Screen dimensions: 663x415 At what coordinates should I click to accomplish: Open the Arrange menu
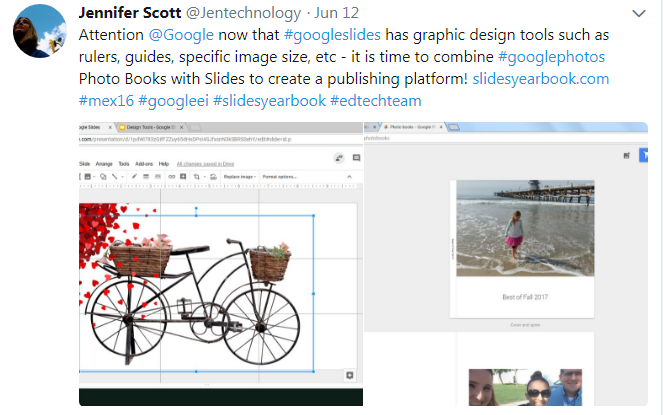104,164
